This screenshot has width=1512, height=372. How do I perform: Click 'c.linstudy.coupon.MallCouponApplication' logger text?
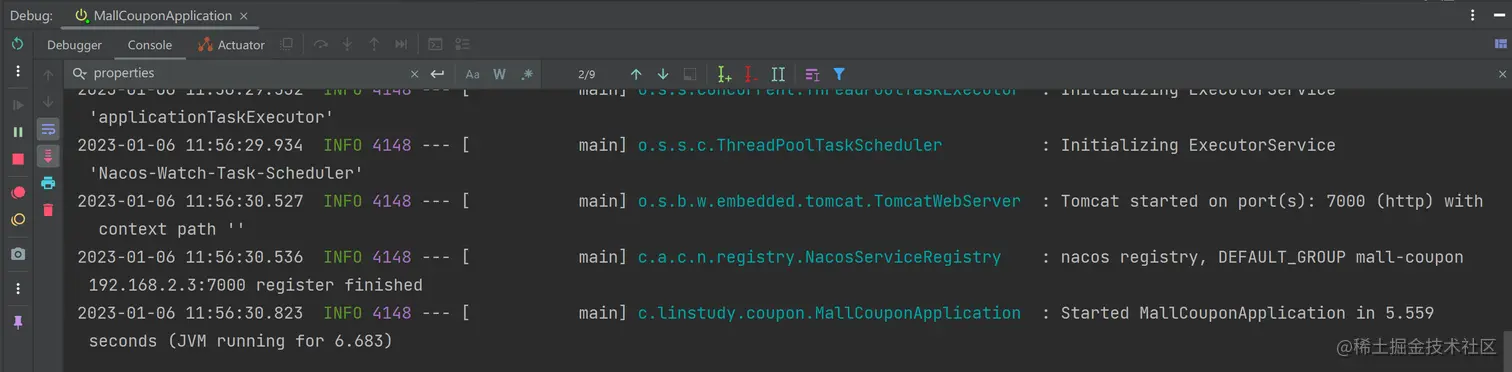[829, 313]
